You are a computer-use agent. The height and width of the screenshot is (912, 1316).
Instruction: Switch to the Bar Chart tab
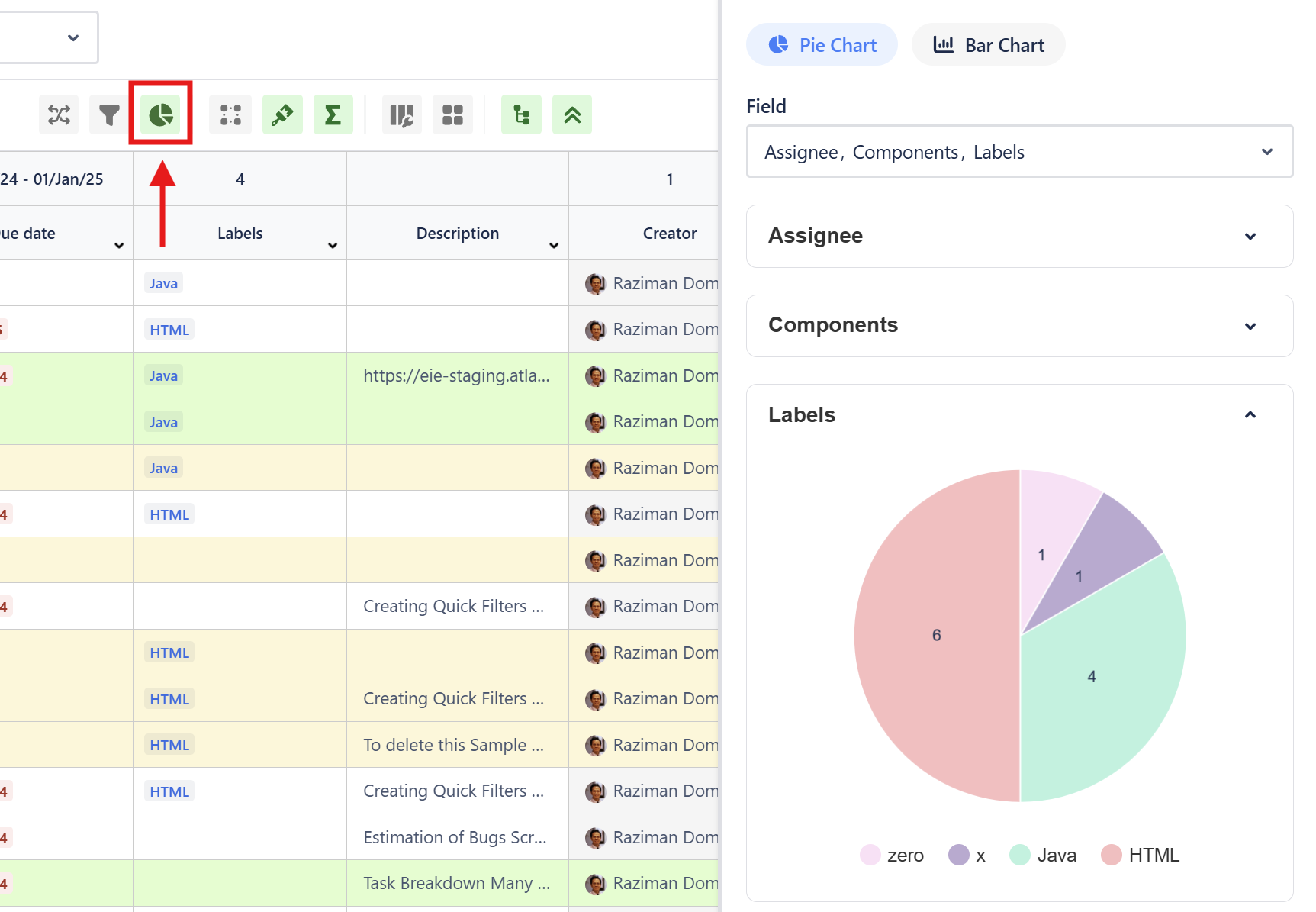coord(988,45)
